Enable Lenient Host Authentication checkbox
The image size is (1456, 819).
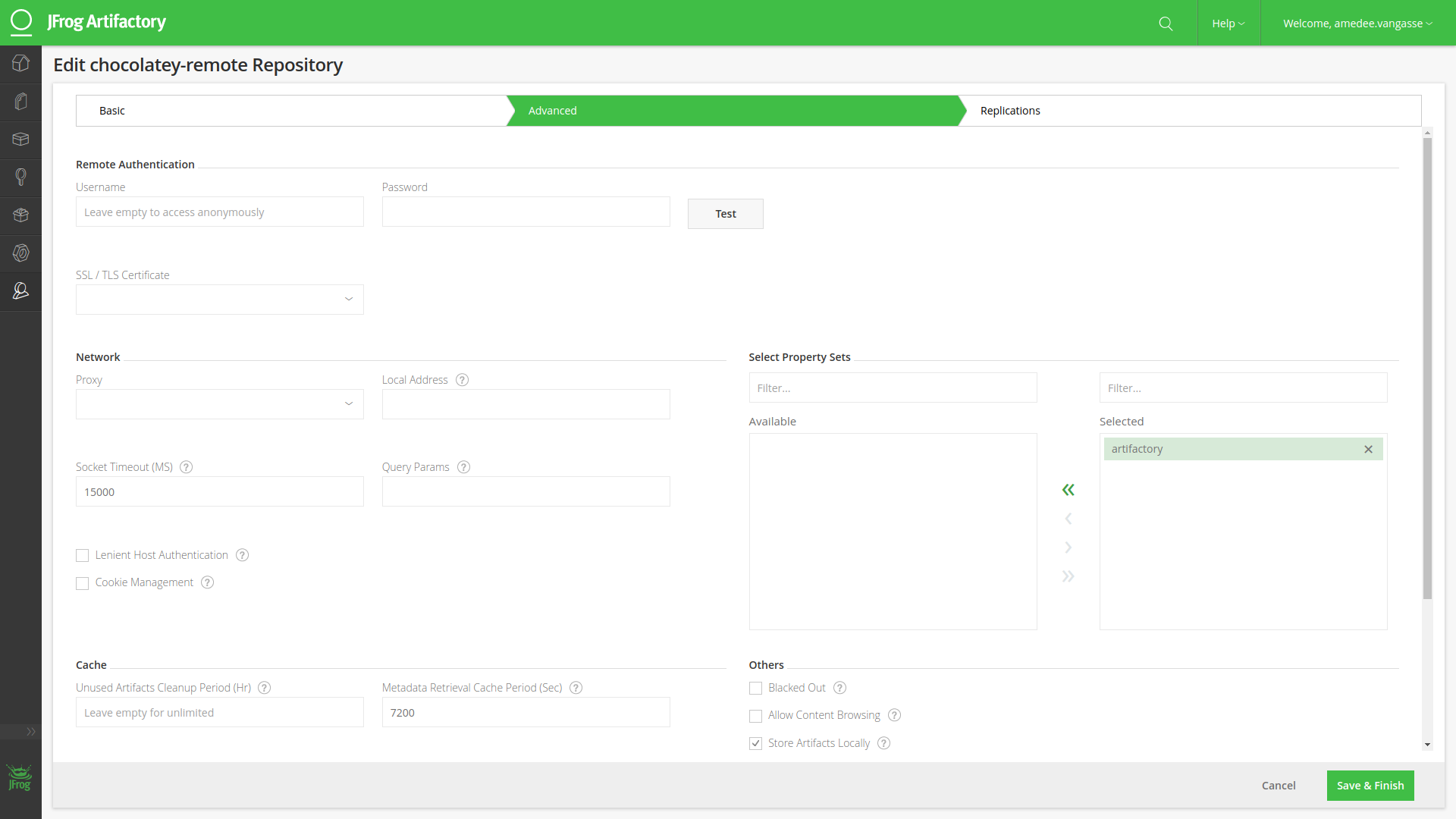pos(83,556)
